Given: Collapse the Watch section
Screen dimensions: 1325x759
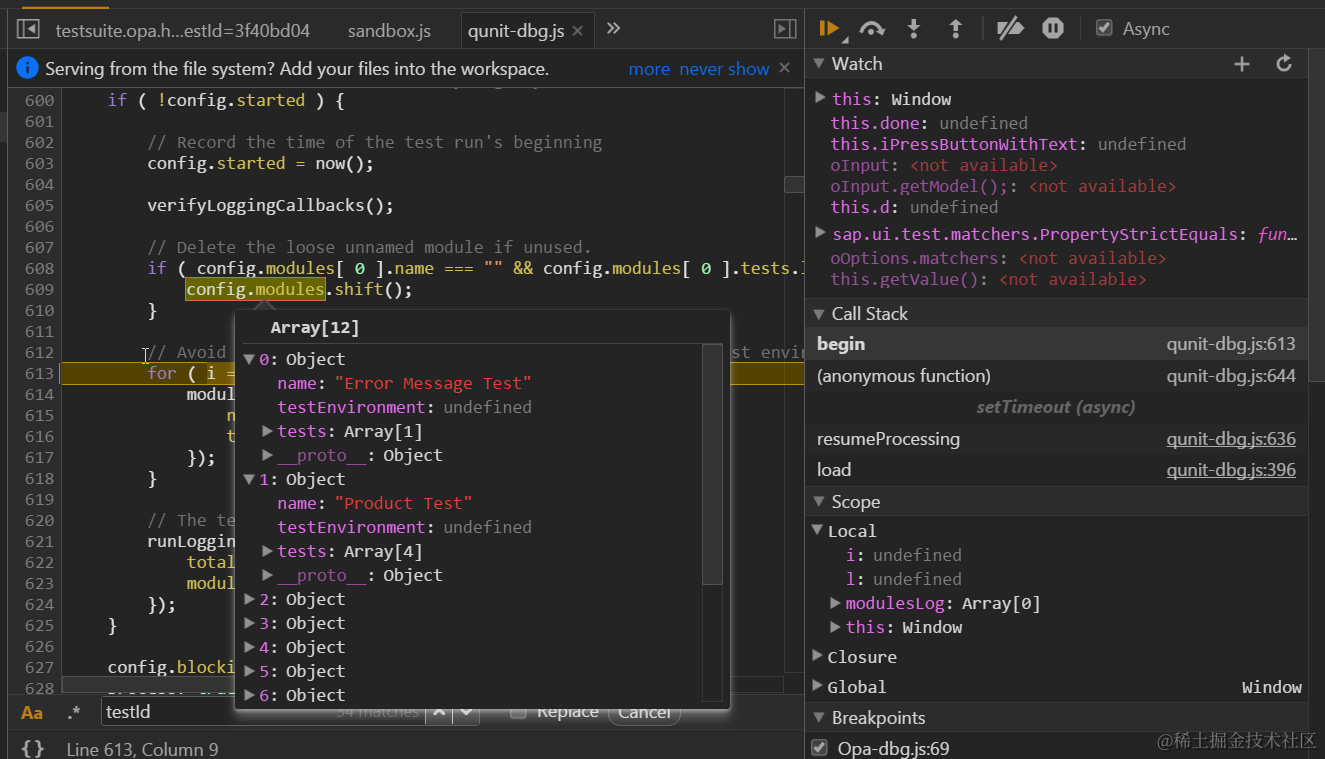Looking at the screenshot, I should pyautogui.click(x=819, y=64).
